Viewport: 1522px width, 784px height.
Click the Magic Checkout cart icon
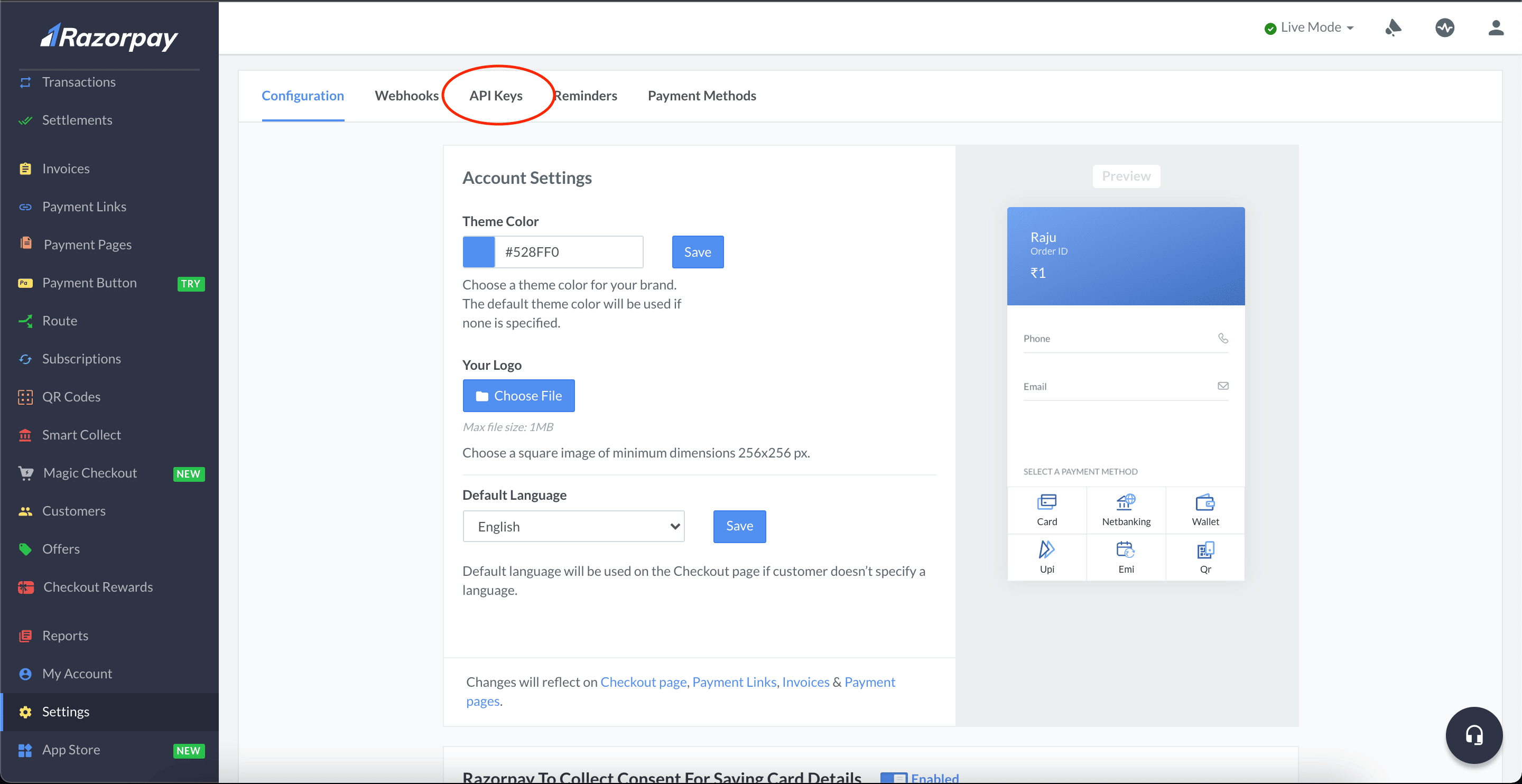[26, 473]
